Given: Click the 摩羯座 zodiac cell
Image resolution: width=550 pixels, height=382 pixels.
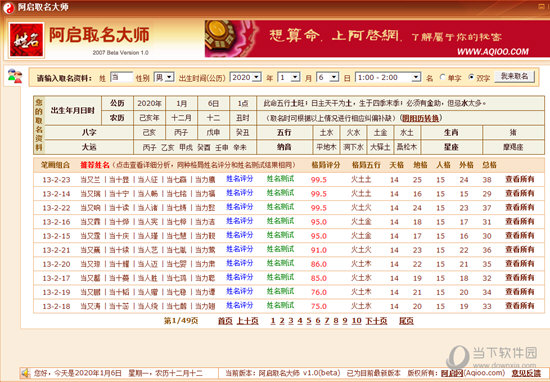Looking at the screenshot, I should 513,147.
